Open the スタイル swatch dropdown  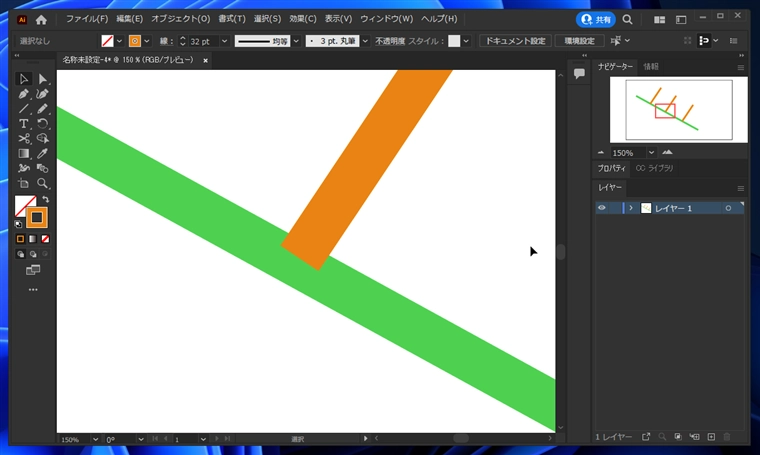(x=466, y=41)
